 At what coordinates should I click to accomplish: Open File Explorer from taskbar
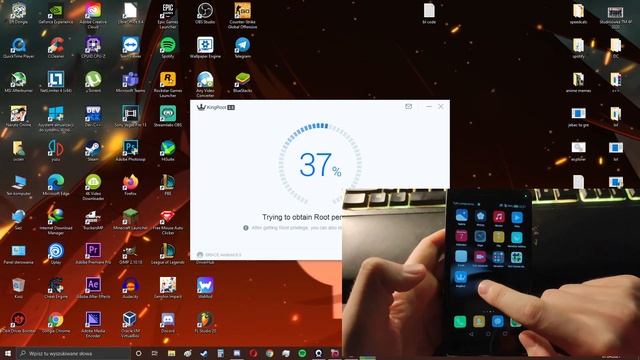click(171, 353)
